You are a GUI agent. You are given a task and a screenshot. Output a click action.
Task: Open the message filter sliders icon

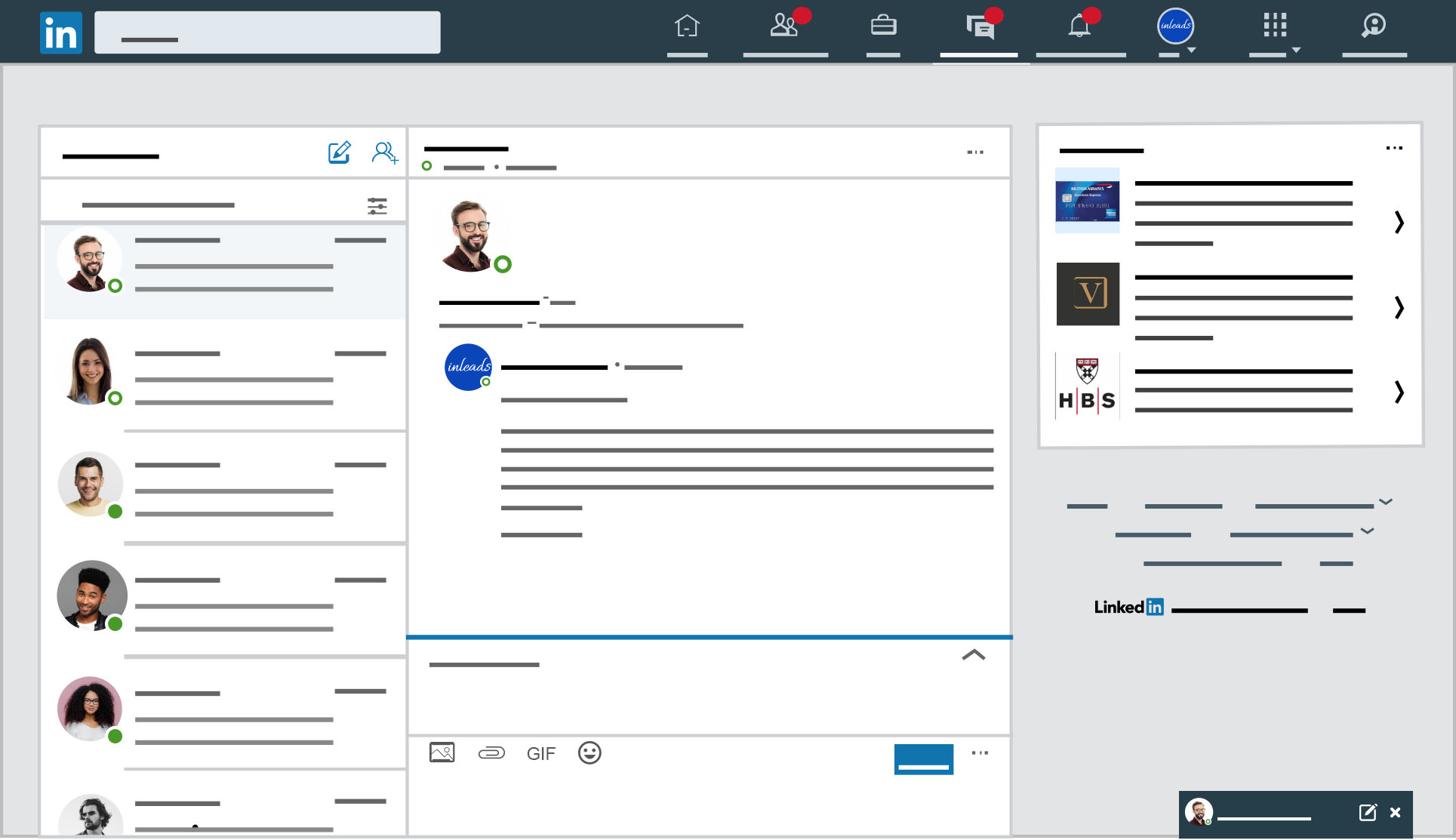click(x=377, y=206)
